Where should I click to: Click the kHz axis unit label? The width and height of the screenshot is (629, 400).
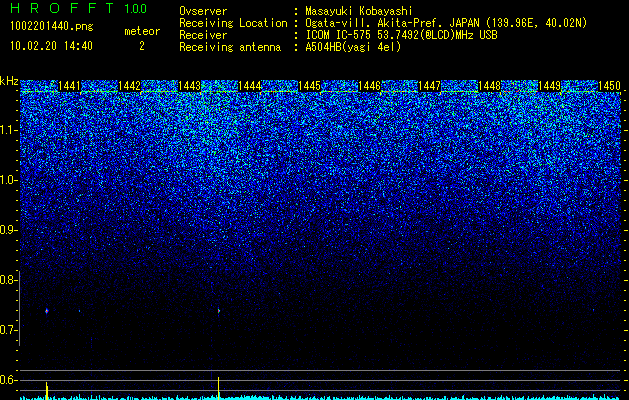(x=9, y=81)
